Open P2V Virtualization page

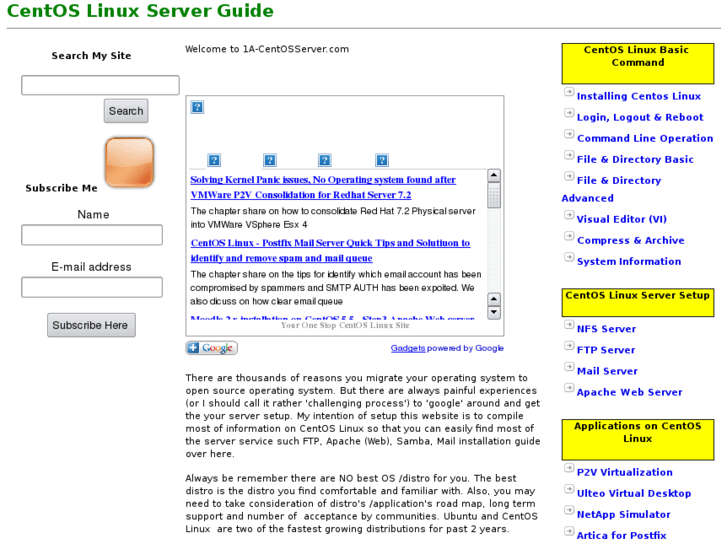tap(625, 472)
